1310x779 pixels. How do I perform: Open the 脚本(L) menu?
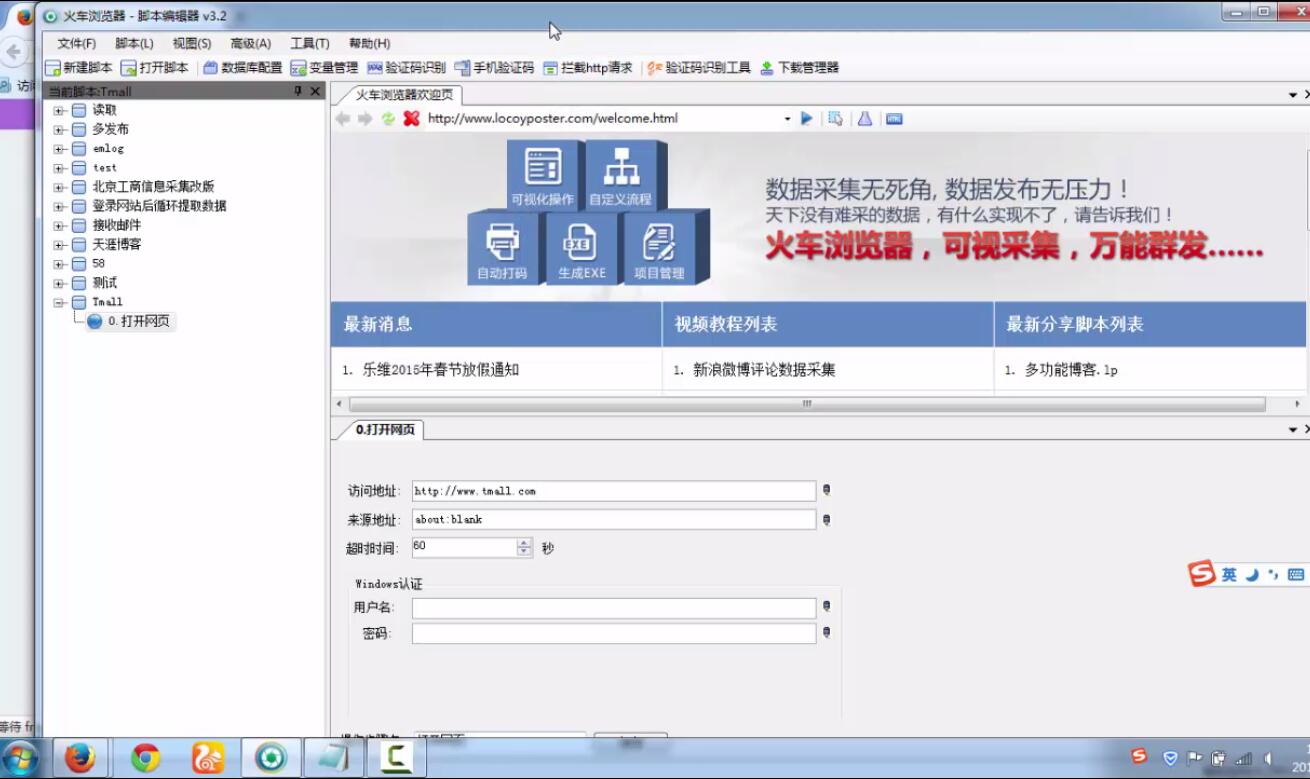(x=134, y=43)
